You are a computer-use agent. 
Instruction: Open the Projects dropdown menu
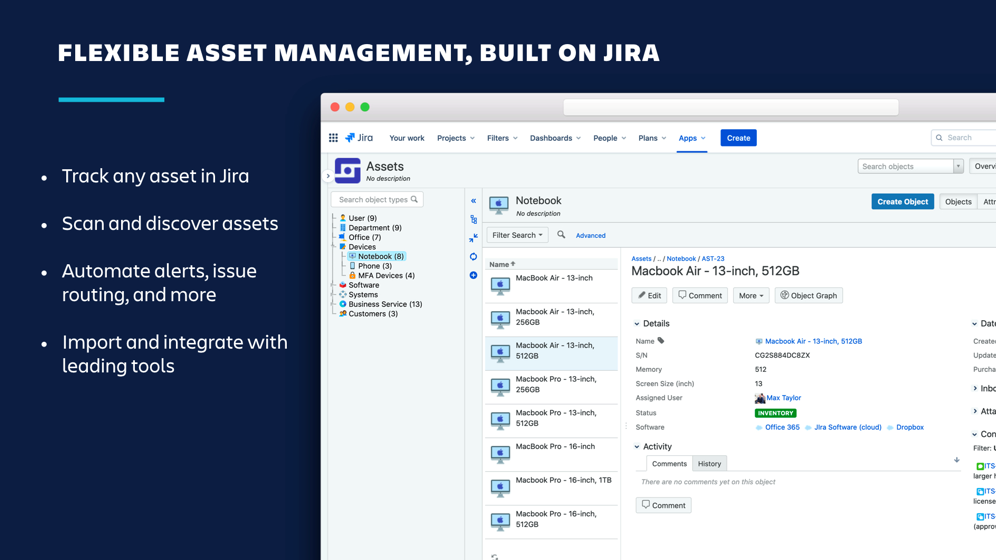tap(455, 138)
